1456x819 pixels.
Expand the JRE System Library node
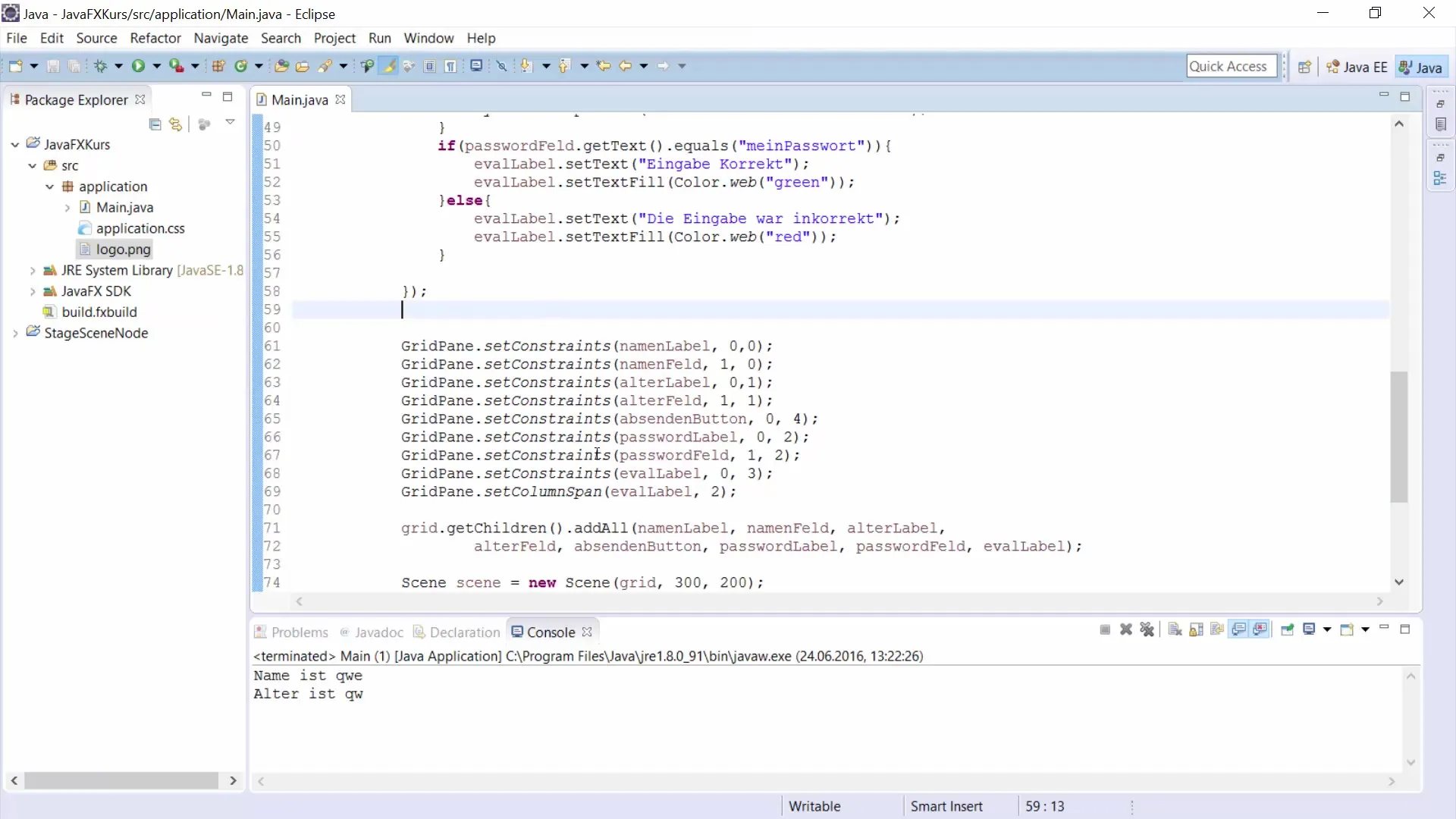33,270
